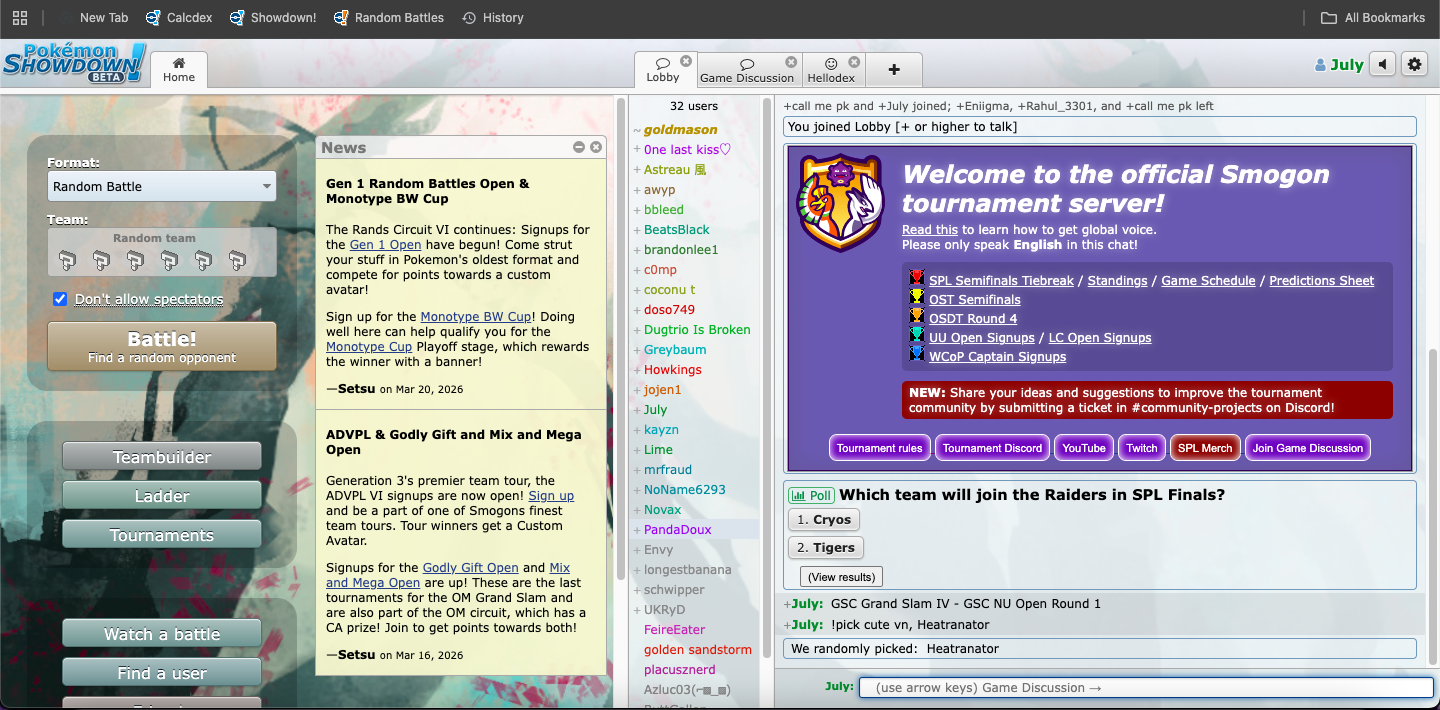Open the Tournaments button
This screenshot has width=1440, height=710.
[x=162, y=535]
